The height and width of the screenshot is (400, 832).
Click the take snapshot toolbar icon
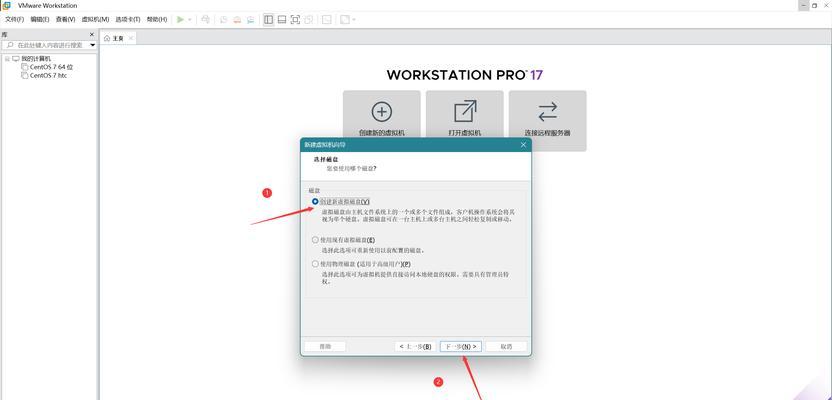pyautogui.click(x=224, y=20)
